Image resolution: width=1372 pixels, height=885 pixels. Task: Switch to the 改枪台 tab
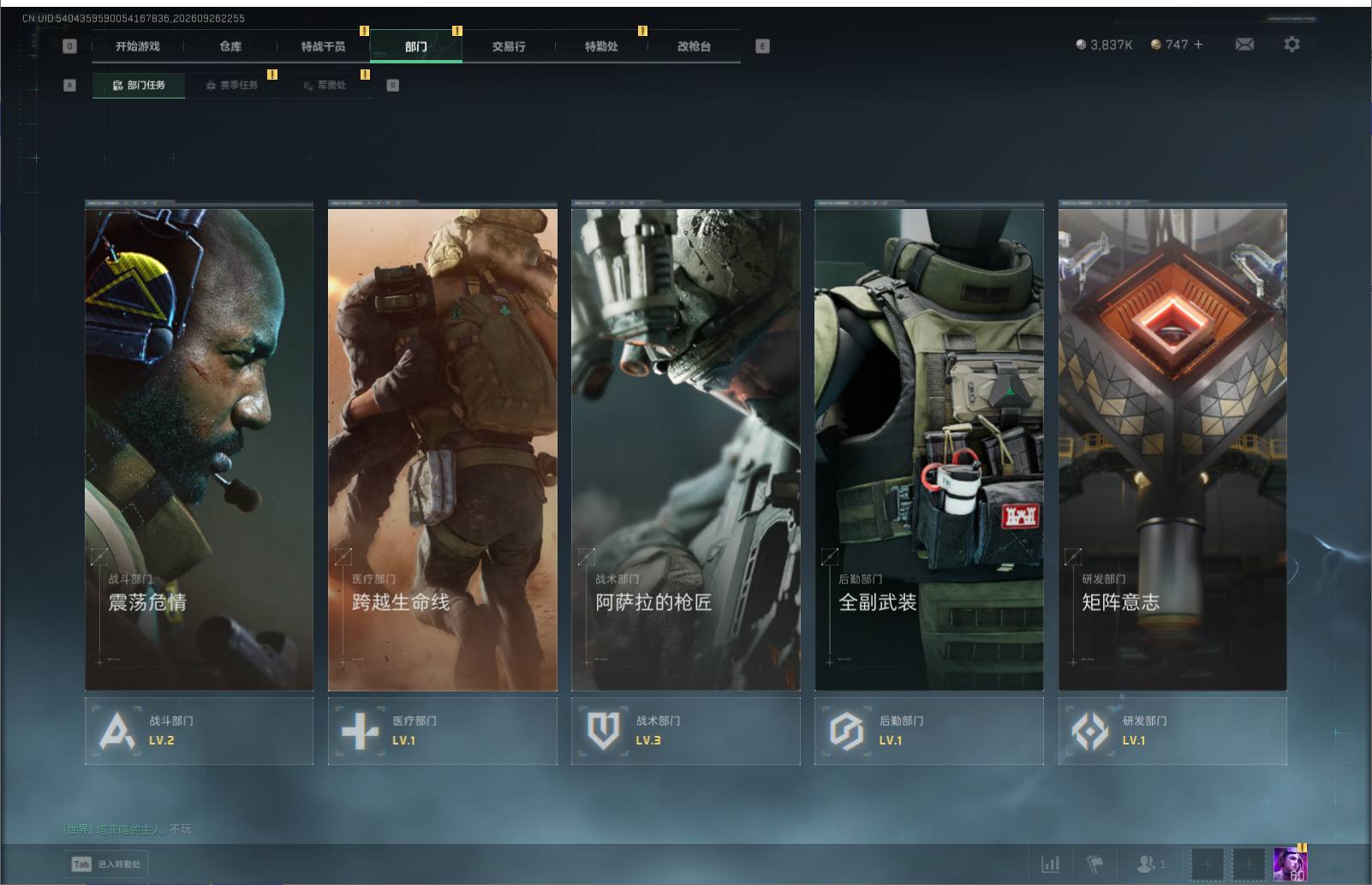click(x=694, y=46)
